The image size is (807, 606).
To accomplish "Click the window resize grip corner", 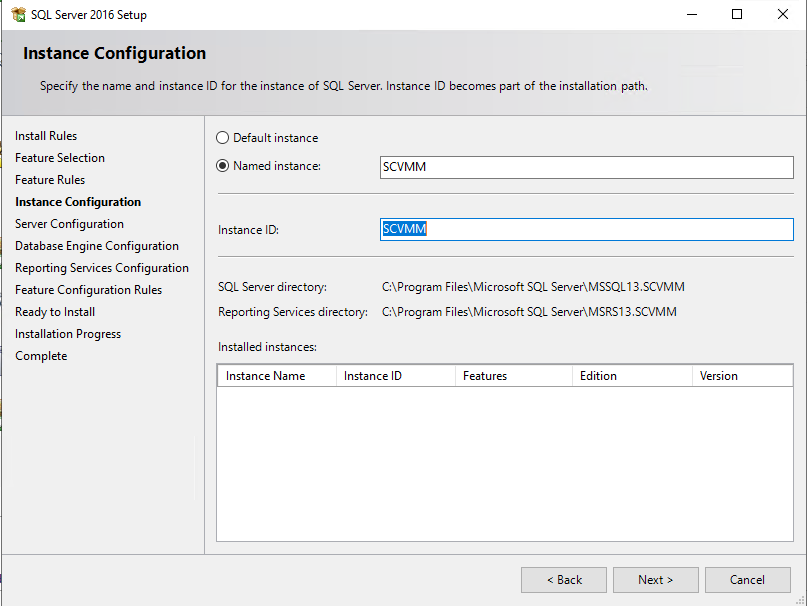I will [800, 600].
